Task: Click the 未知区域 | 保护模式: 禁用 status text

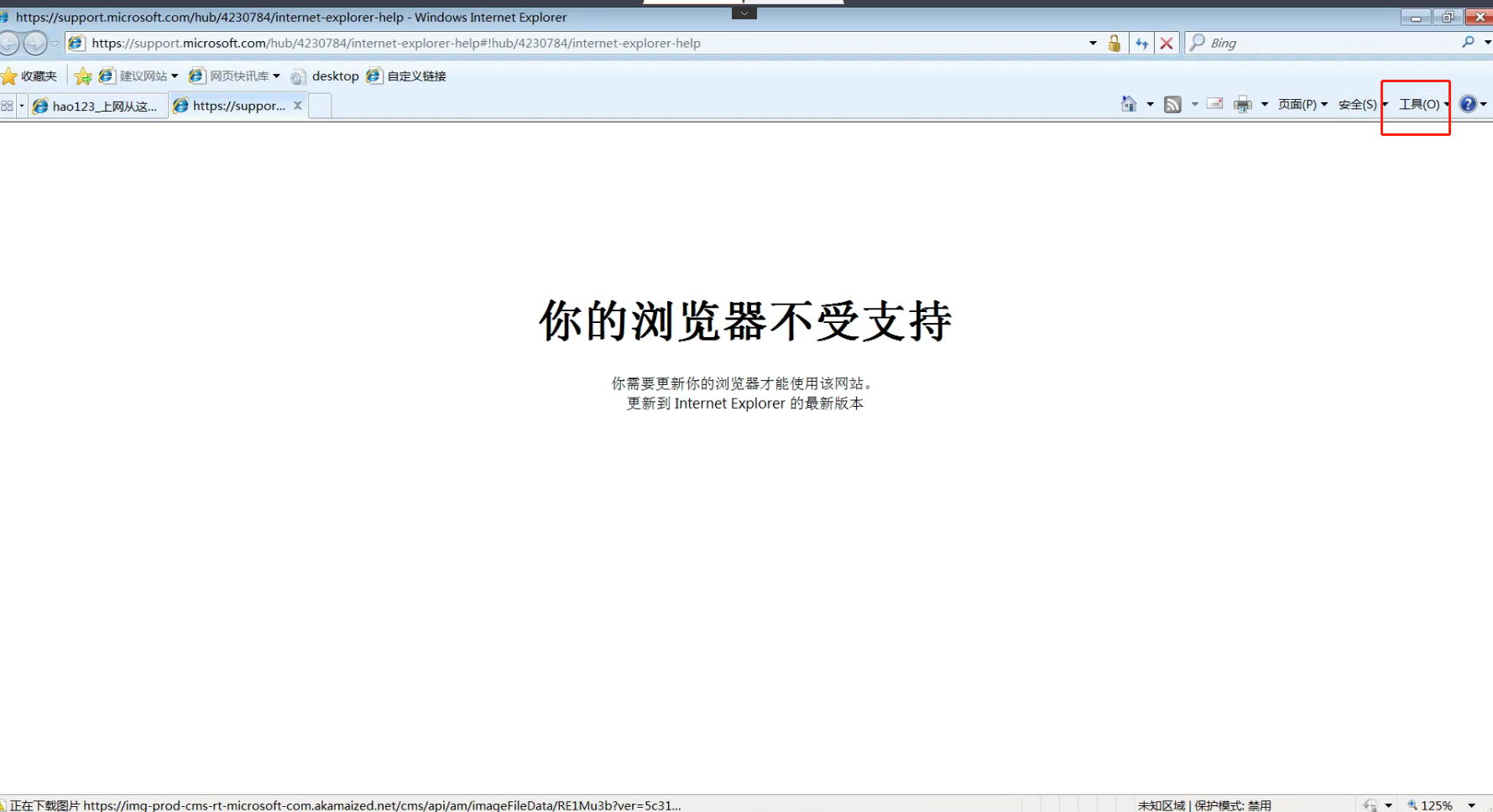Action: pos(1204,805)
